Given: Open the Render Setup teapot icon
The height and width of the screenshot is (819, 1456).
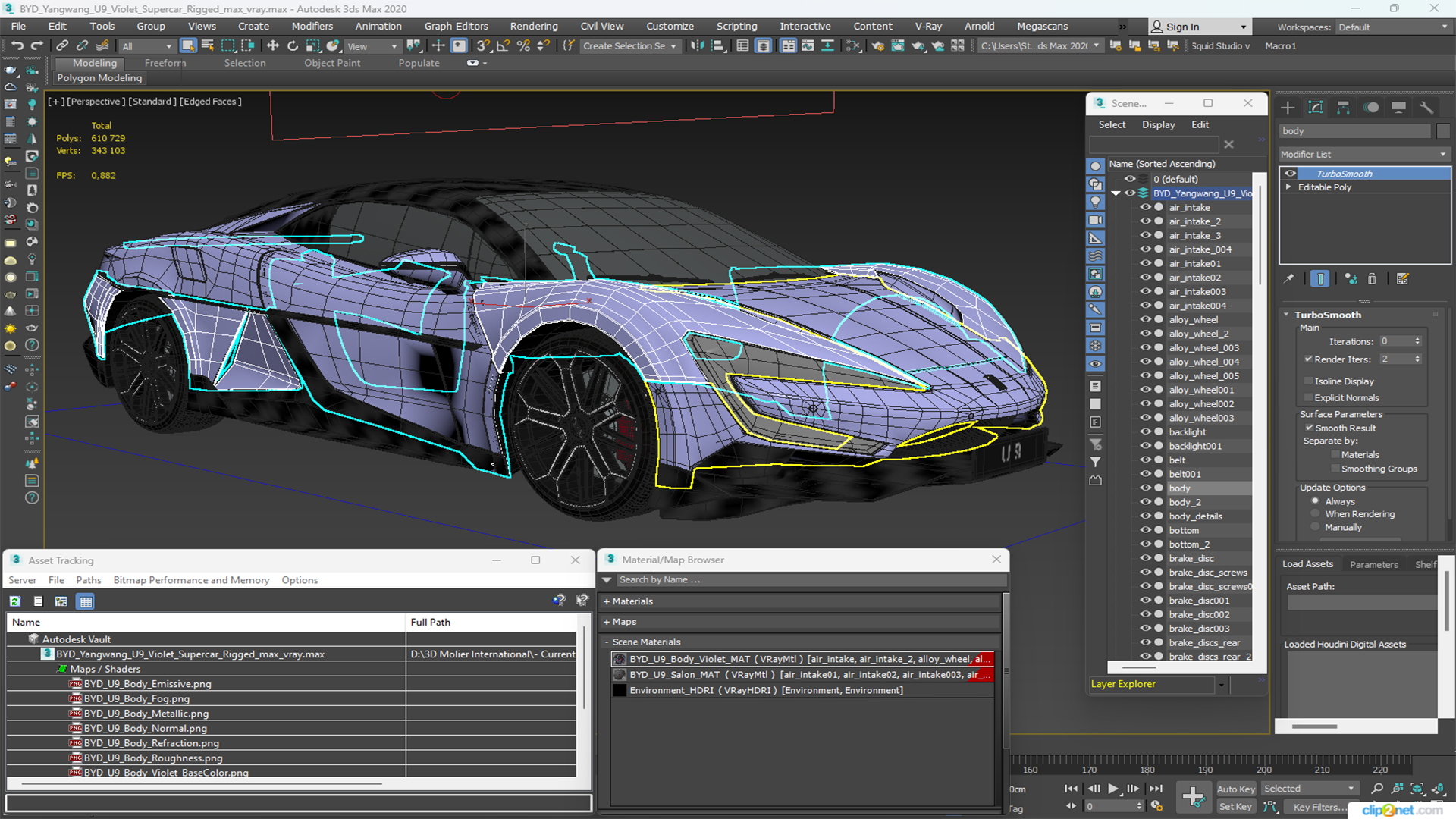Looking at the screenshot, I should [877, 45].
